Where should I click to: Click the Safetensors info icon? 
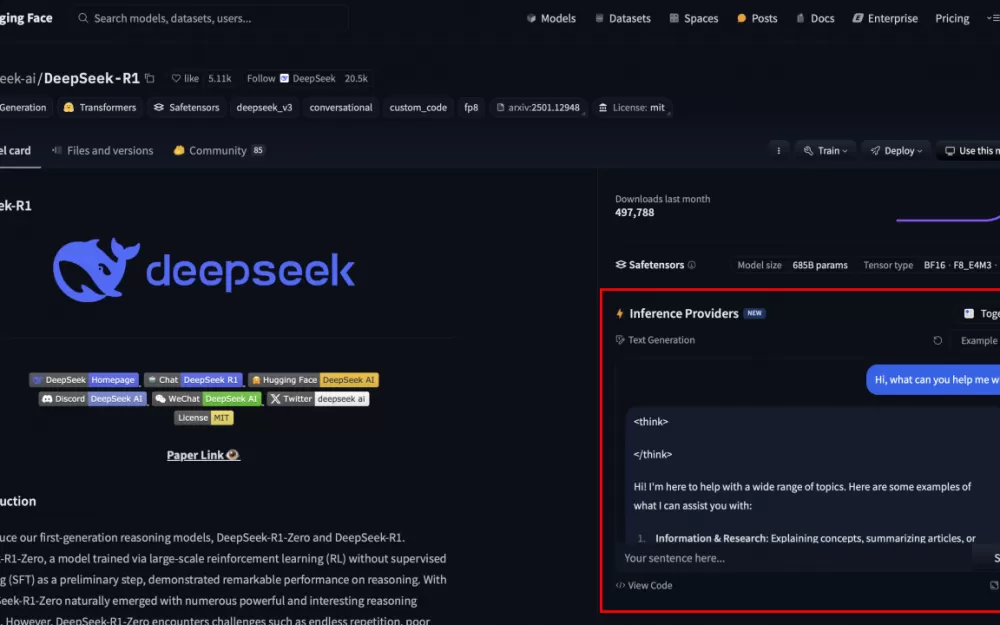tap(691, 265)
